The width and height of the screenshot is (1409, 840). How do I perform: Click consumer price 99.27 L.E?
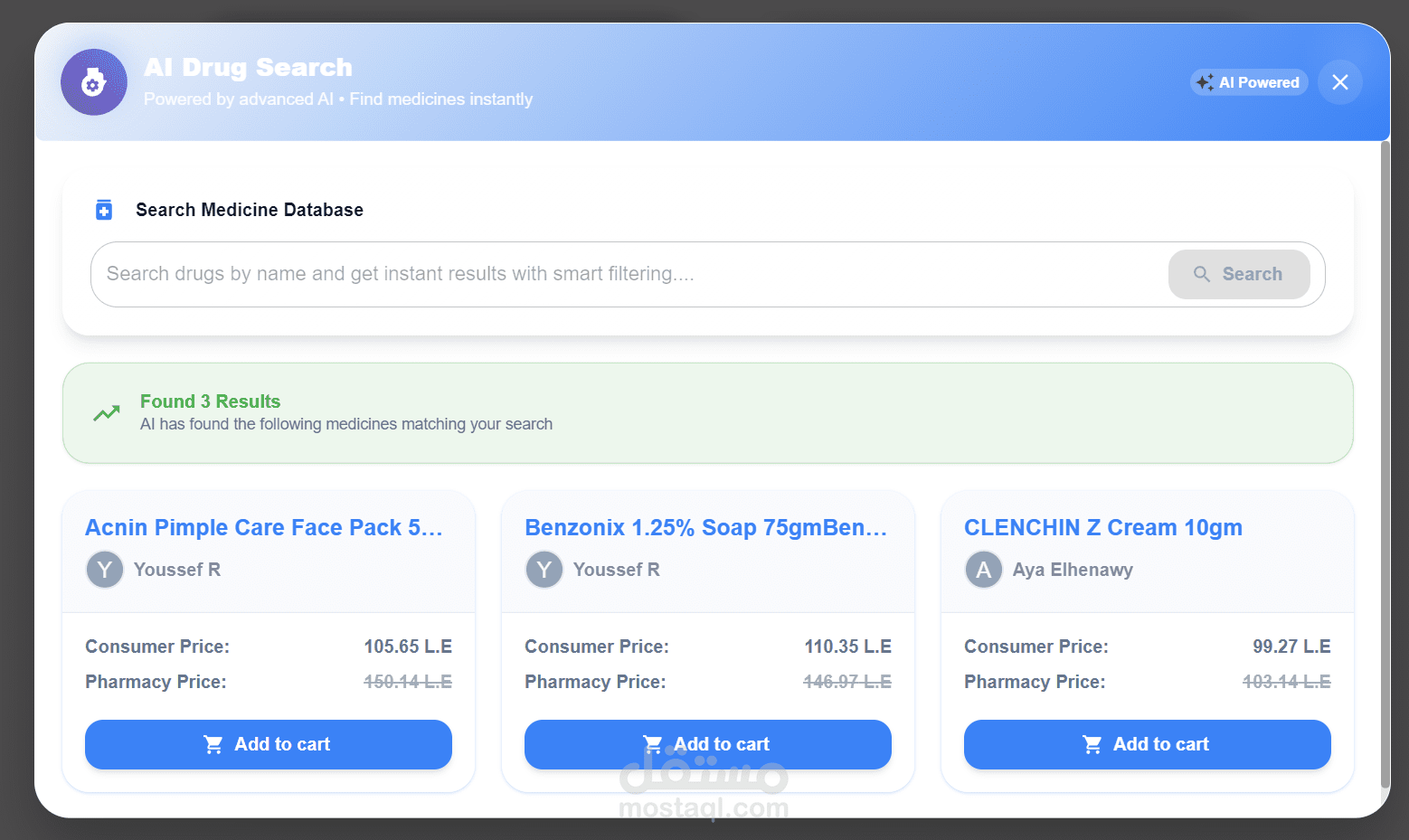coord(1291,647)
